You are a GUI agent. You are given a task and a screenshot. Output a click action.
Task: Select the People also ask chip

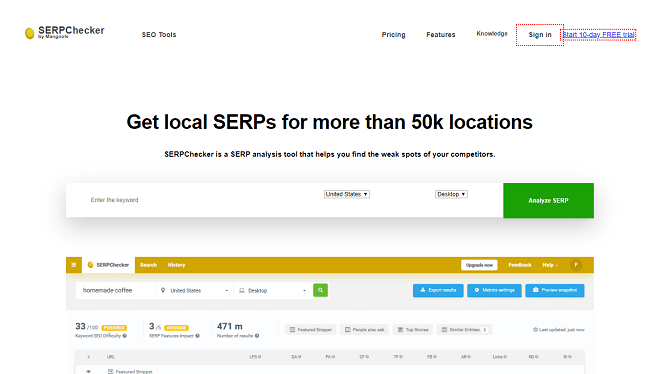364,330
